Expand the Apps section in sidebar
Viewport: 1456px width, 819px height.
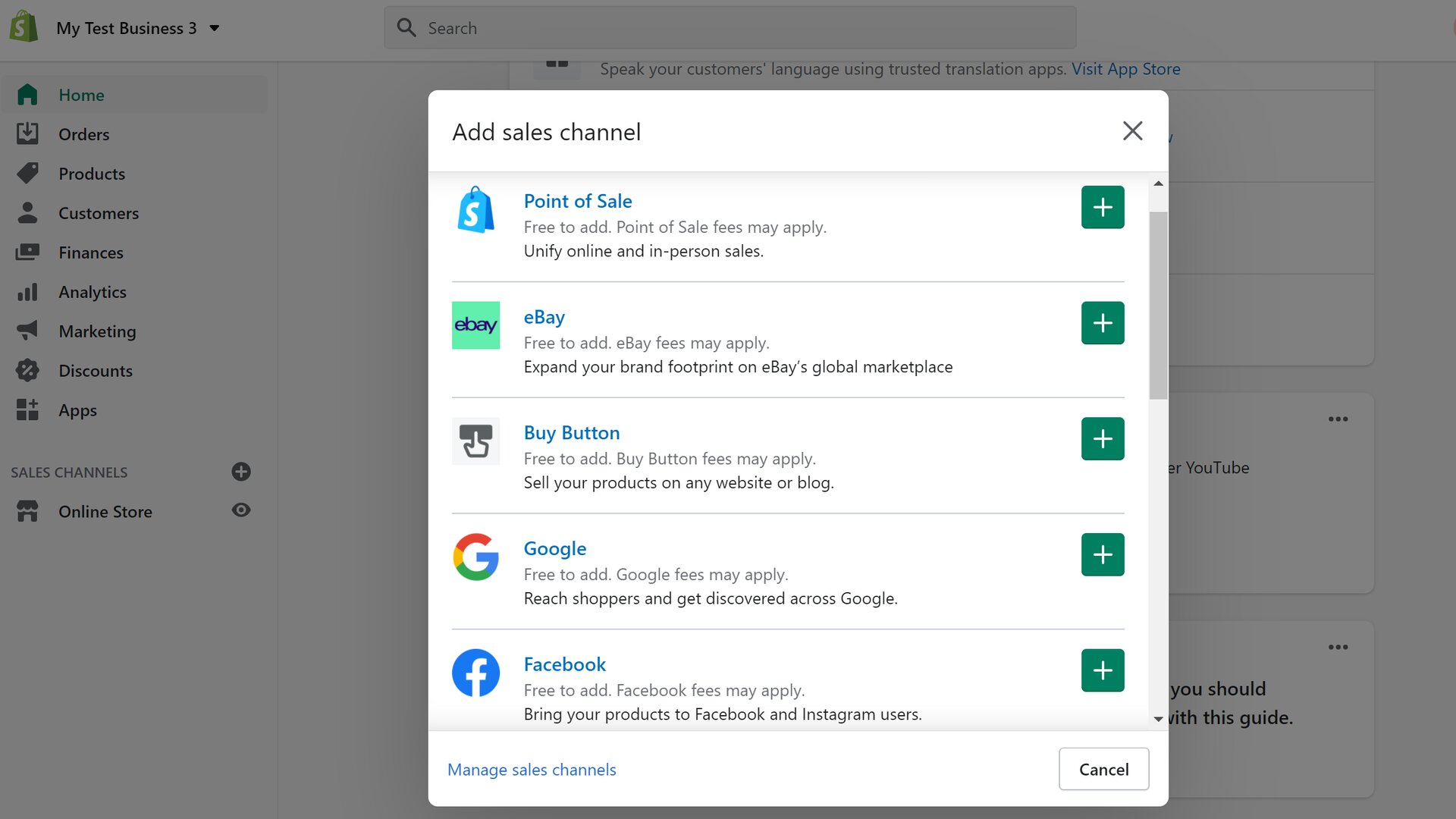point(77,409)
